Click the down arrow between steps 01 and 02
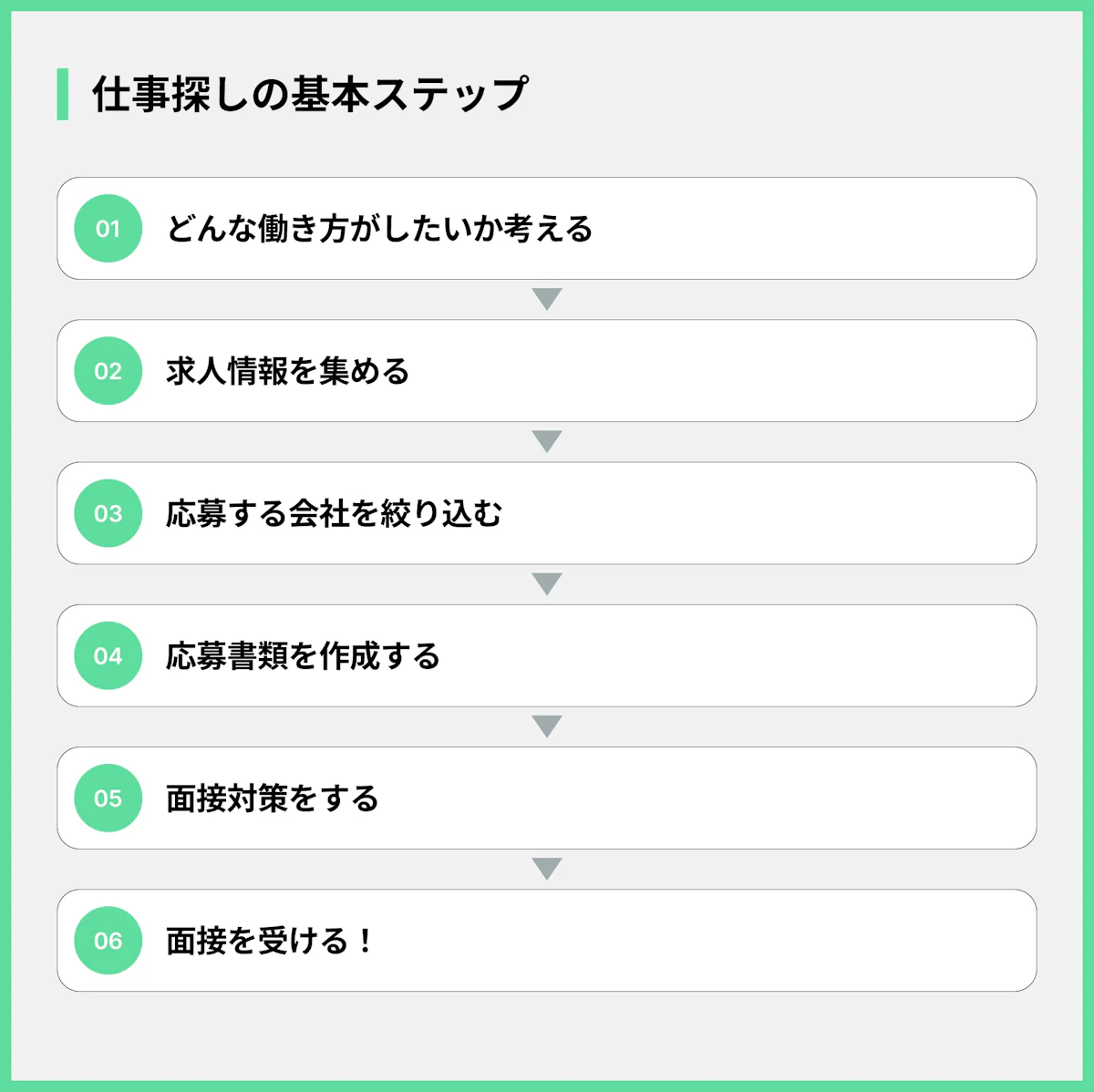1094x1092 pixels. (547, 299)
